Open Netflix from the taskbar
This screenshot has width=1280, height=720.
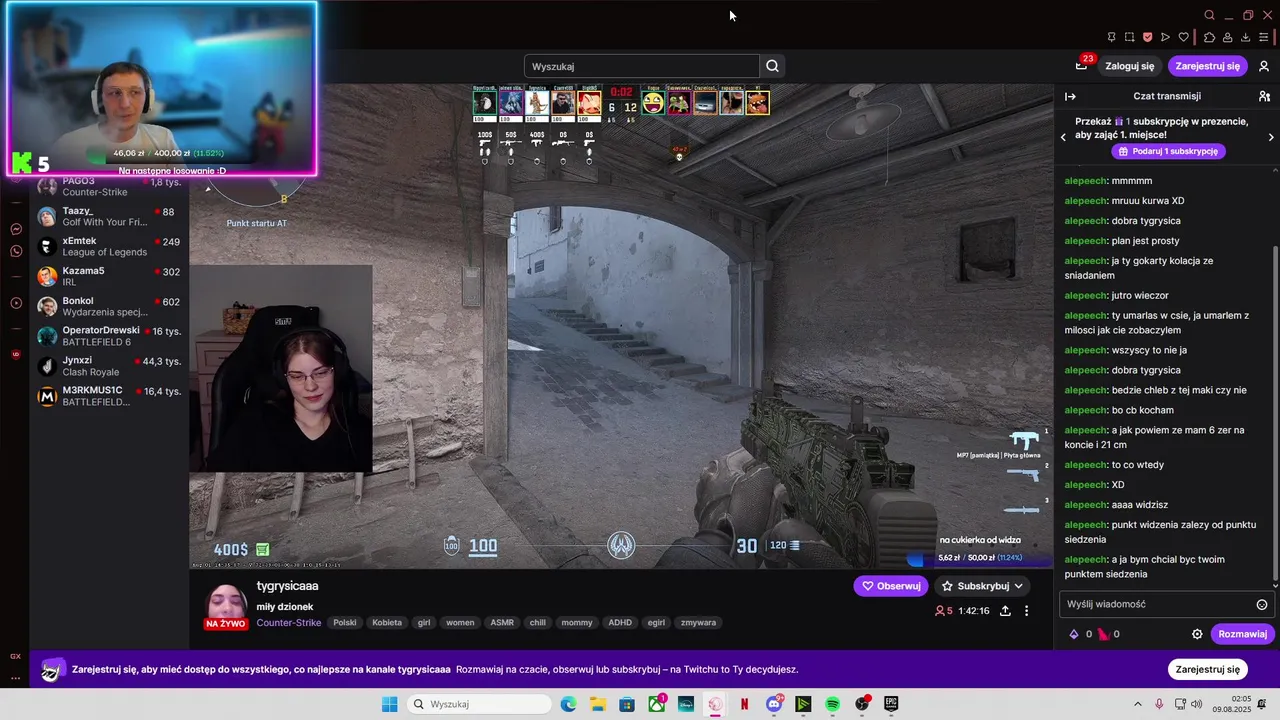[x=744, y=704]
